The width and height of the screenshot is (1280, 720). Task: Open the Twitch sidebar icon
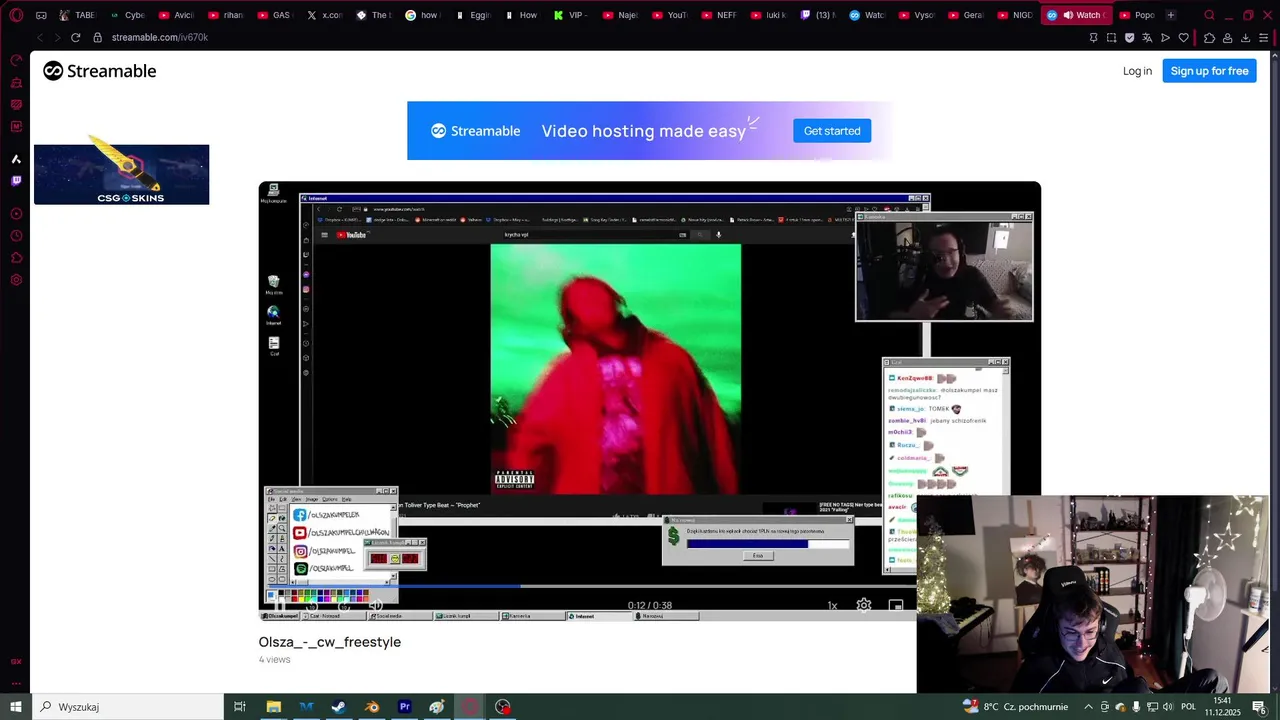(16, 181)
